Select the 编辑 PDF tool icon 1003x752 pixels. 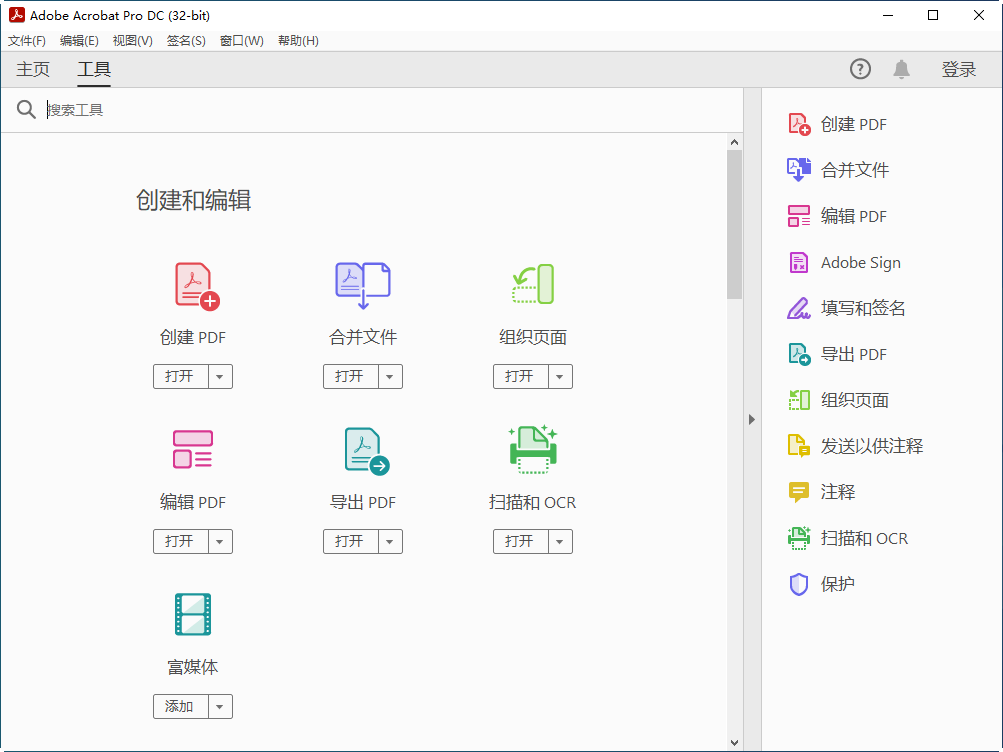[x=192, y=449]
